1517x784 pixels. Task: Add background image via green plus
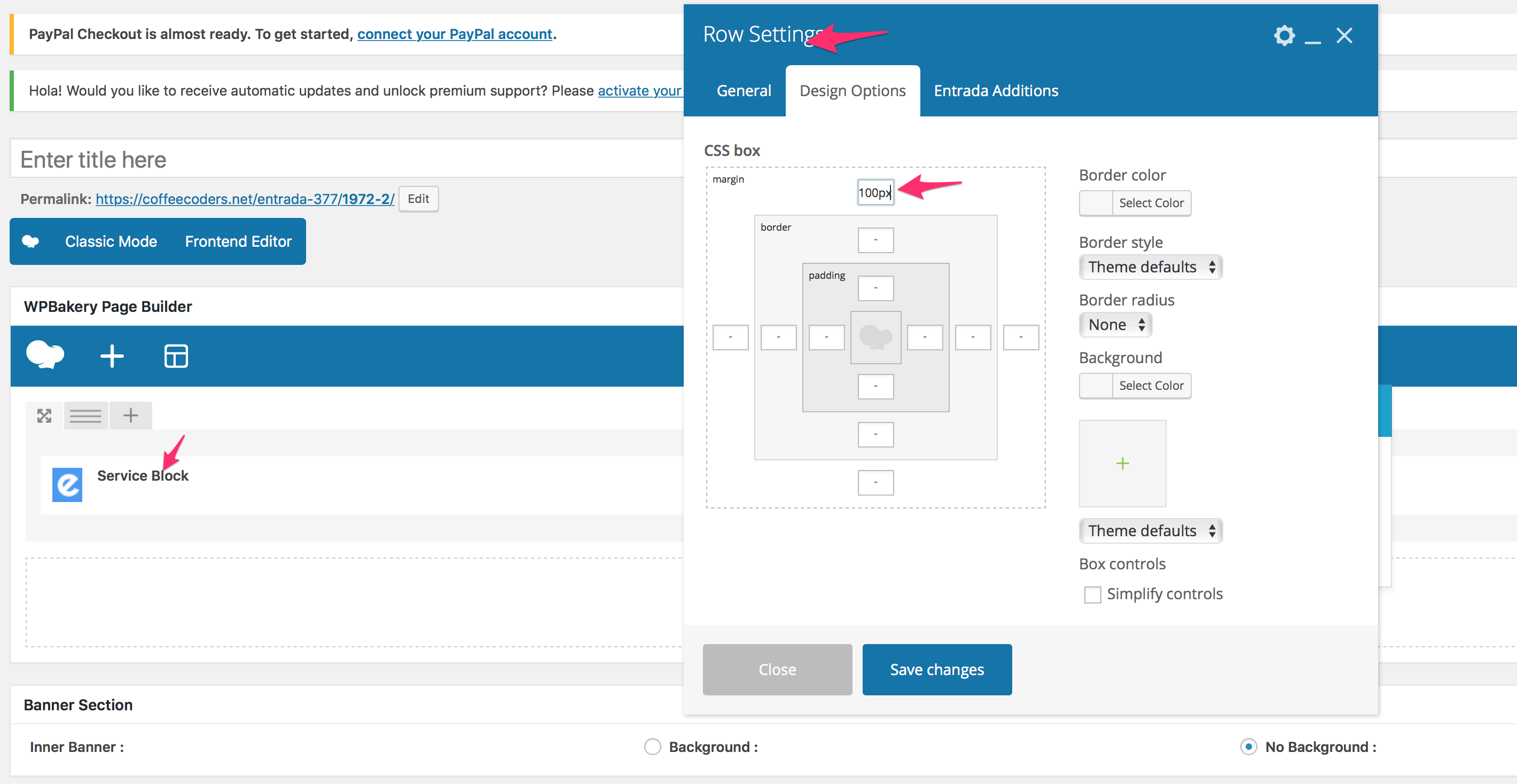point(1122,463)
